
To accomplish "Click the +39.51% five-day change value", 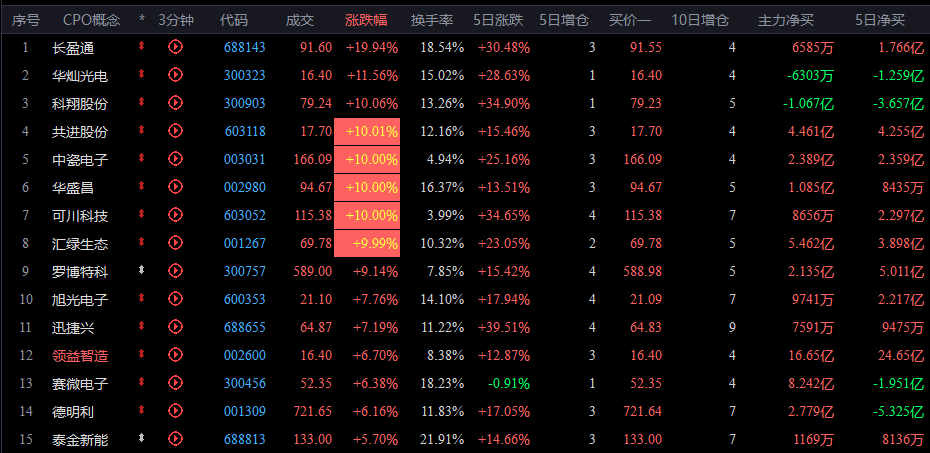I will coord(504,327).
